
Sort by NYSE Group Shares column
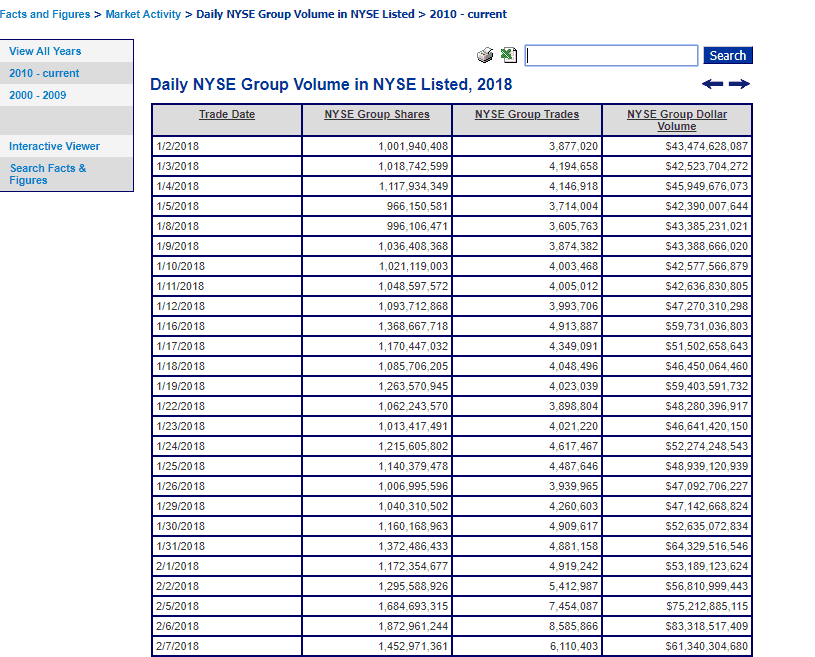tap(377, 114)
